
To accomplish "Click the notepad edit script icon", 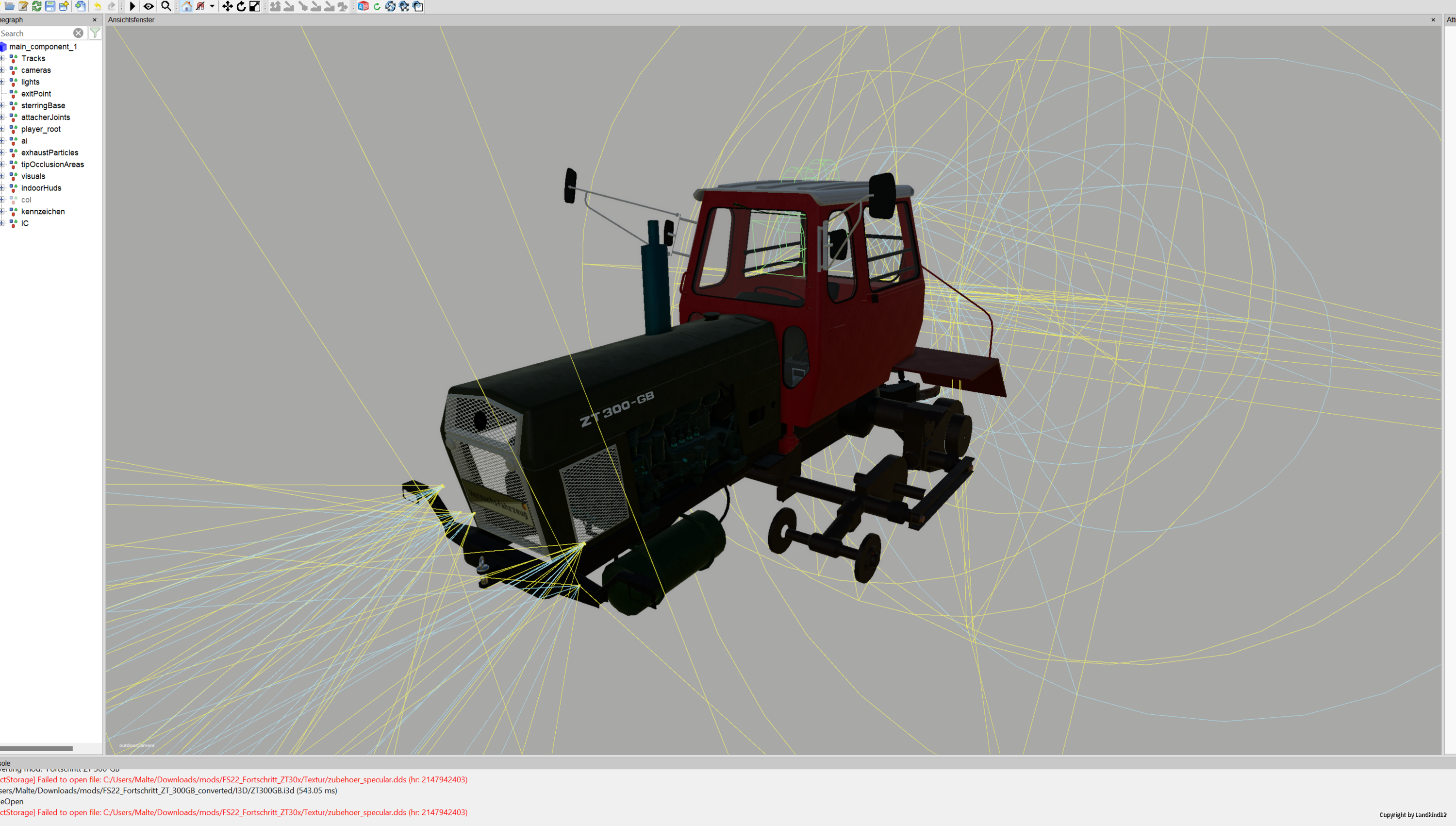I will 23,6.
